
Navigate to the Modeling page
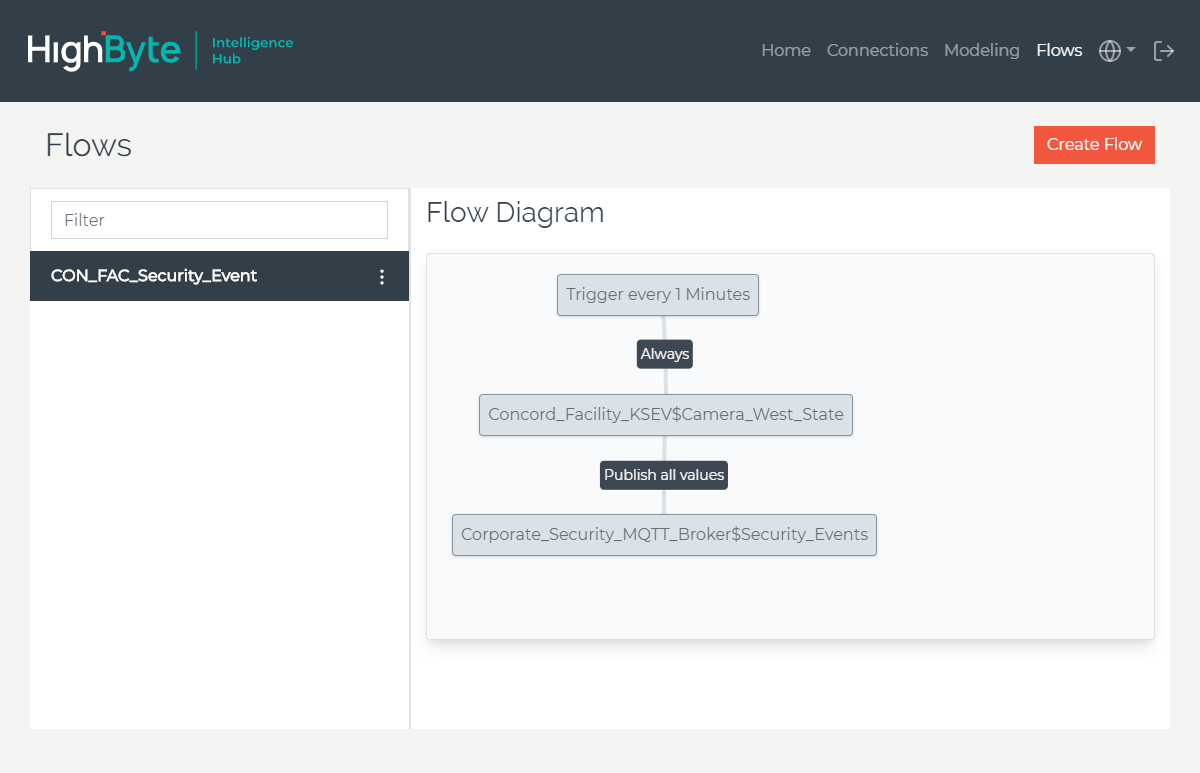click(981, 50)
